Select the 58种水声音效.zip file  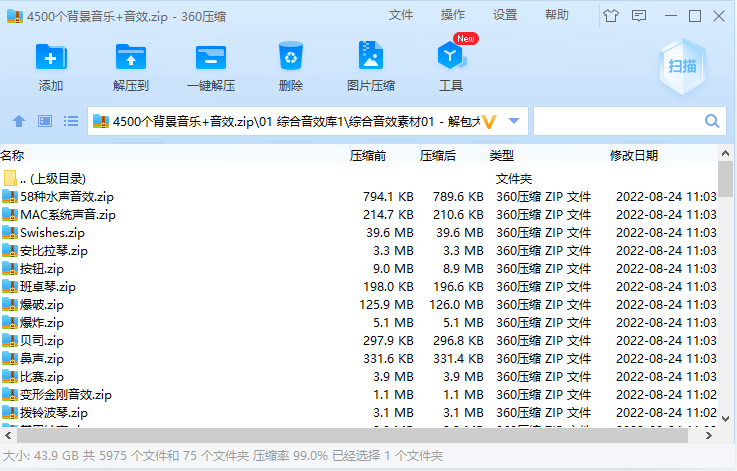(67, 197)
